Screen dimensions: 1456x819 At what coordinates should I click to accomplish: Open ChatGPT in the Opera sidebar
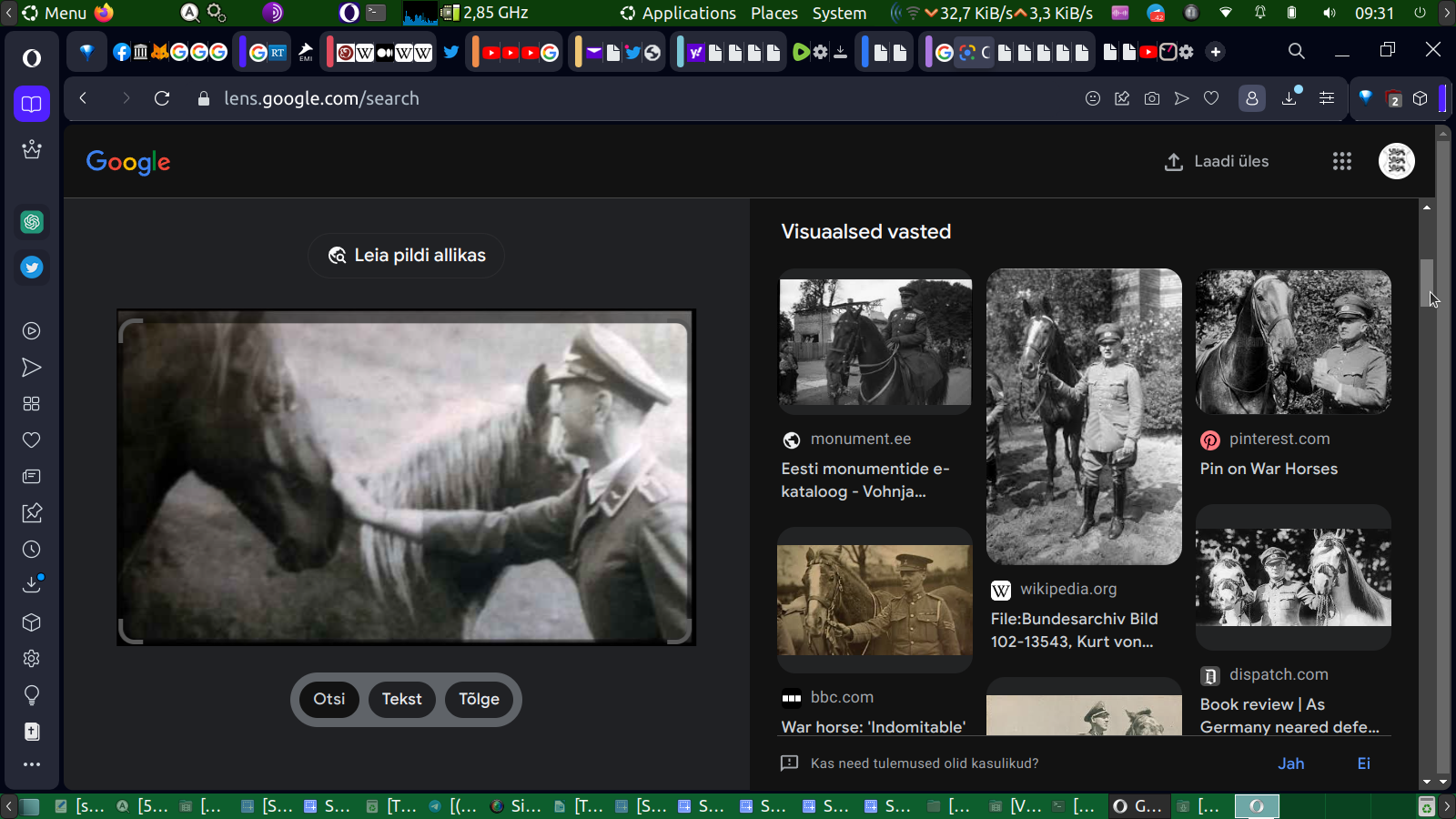[x=32, y=222]
